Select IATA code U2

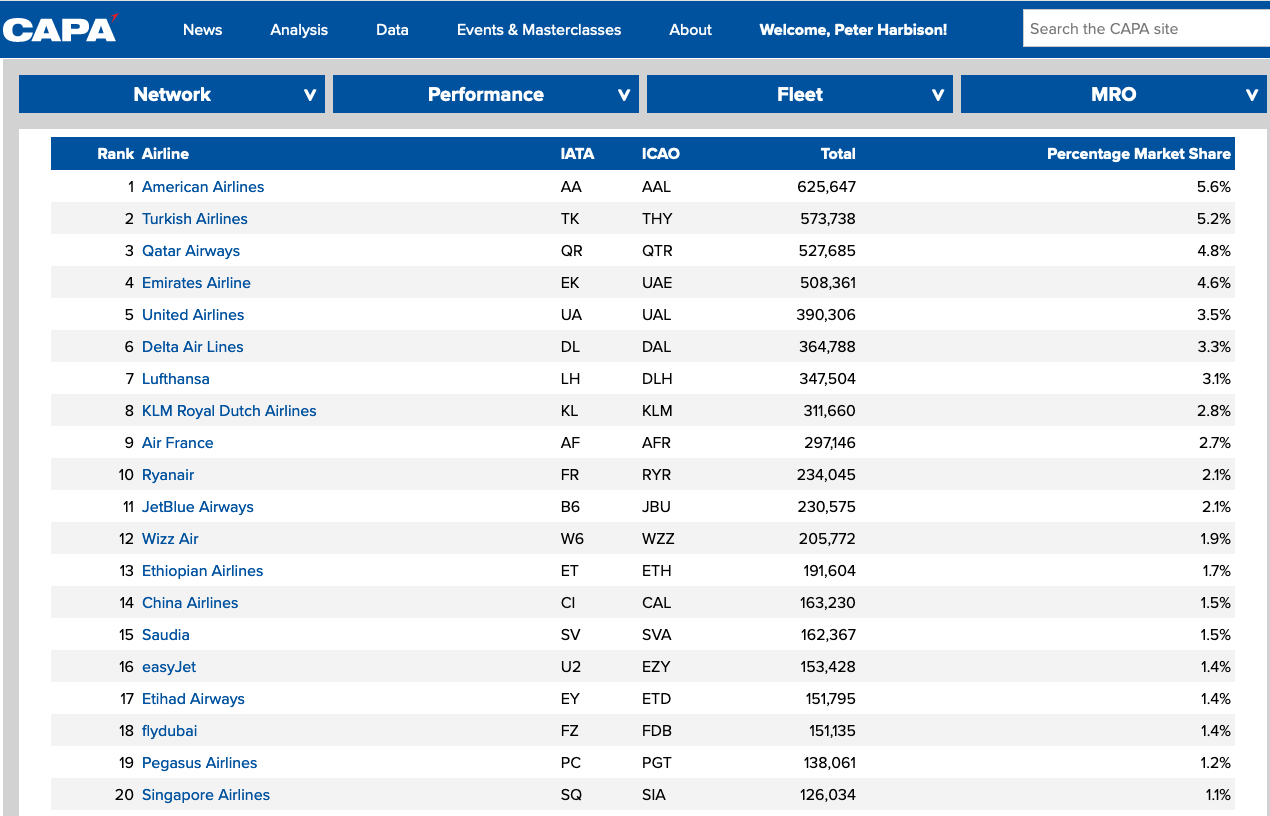[x=570, y=667]
